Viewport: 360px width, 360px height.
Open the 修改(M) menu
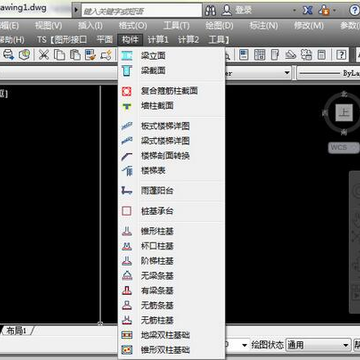point(309,26)
